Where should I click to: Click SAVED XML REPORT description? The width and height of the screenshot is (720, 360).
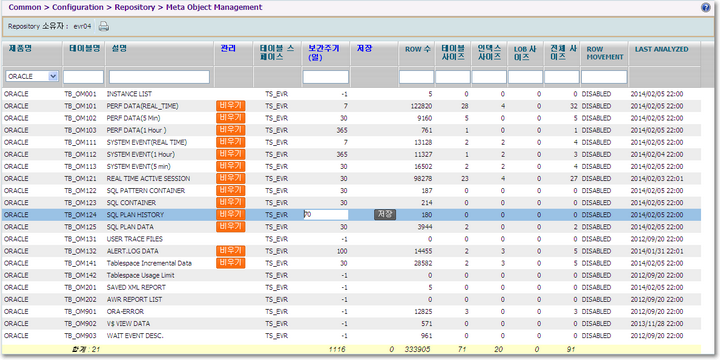tap(136, 287)
